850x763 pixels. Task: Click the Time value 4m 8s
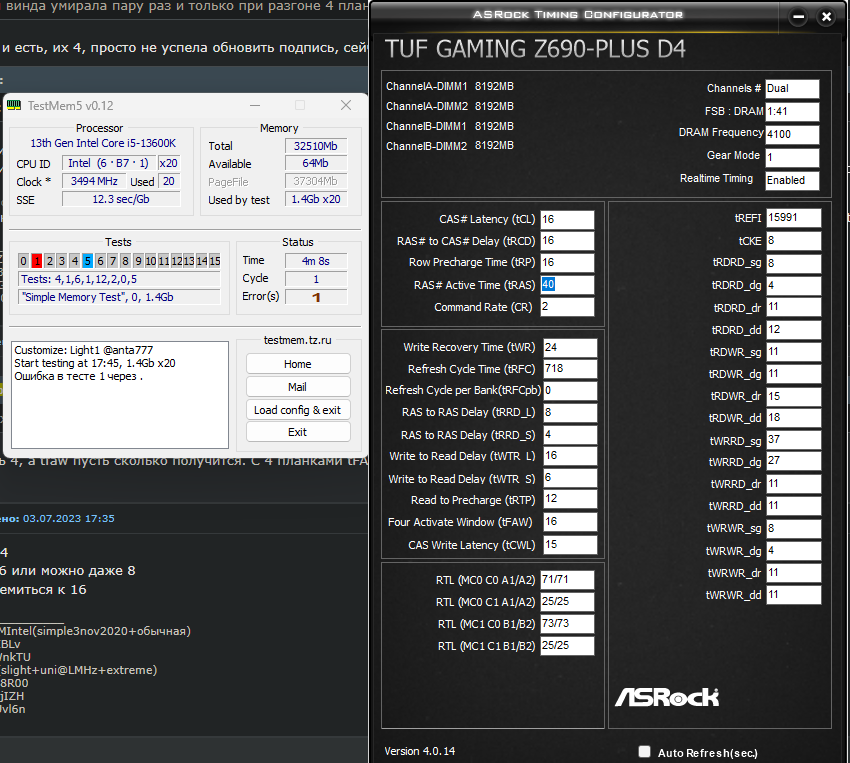tap(316, 261)
